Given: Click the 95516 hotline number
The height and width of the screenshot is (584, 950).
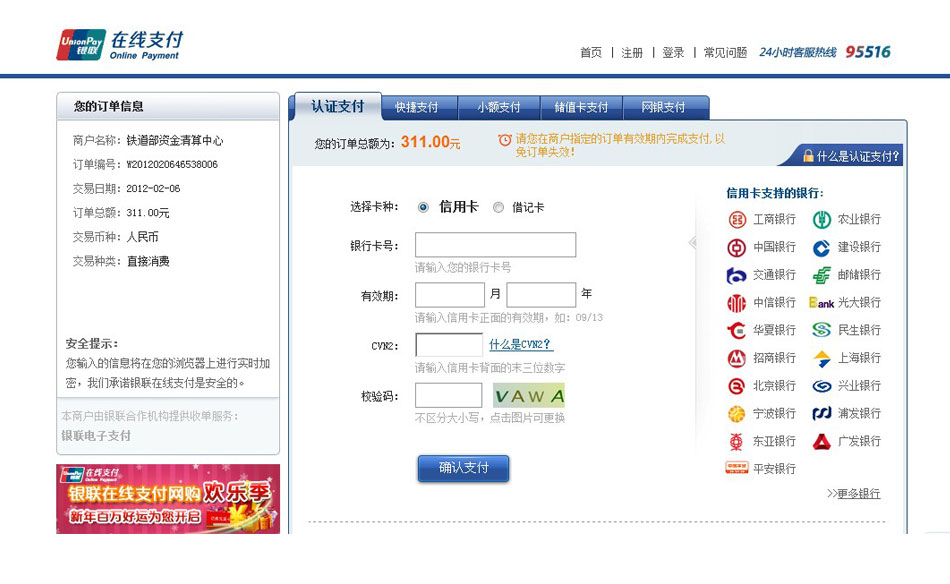Looking at the screenshot, I should (x=868, y=52).
